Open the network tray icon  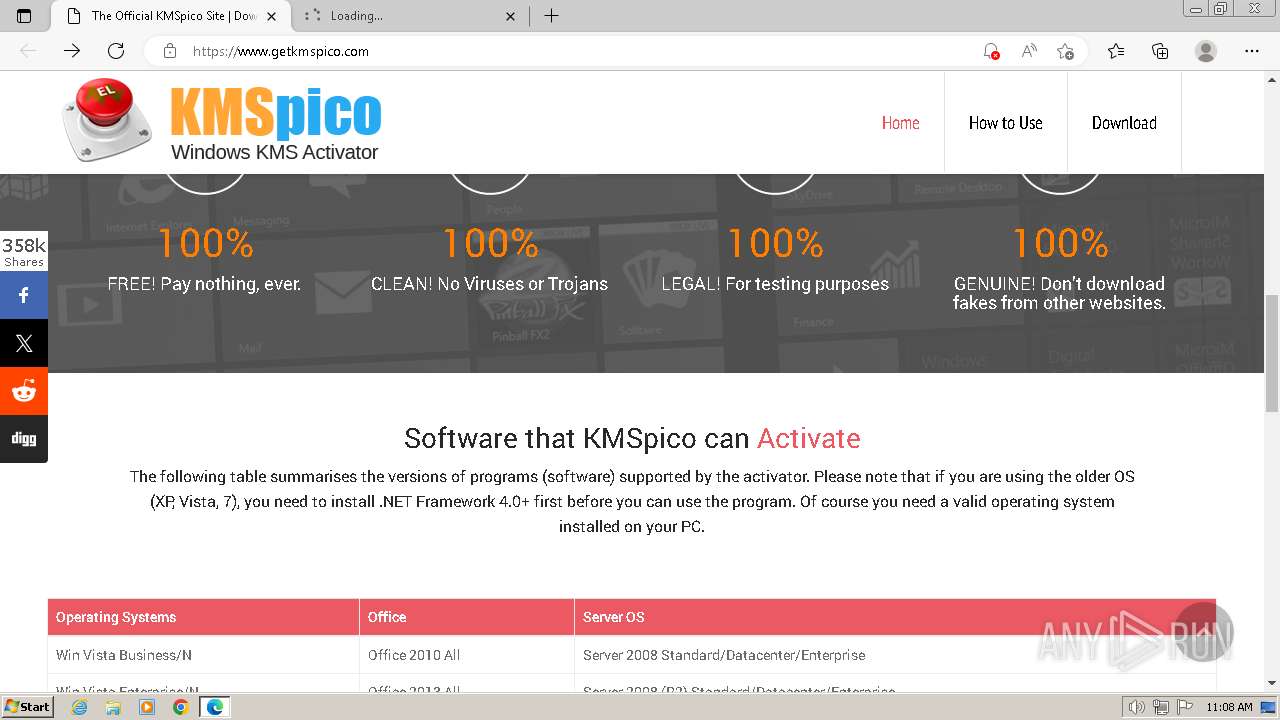point(1160,707)
